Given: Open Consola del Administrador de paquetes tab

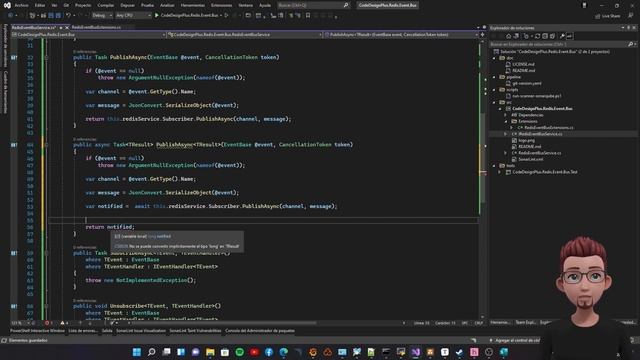Looking at the screenshot, I should (x=260, y=331).
